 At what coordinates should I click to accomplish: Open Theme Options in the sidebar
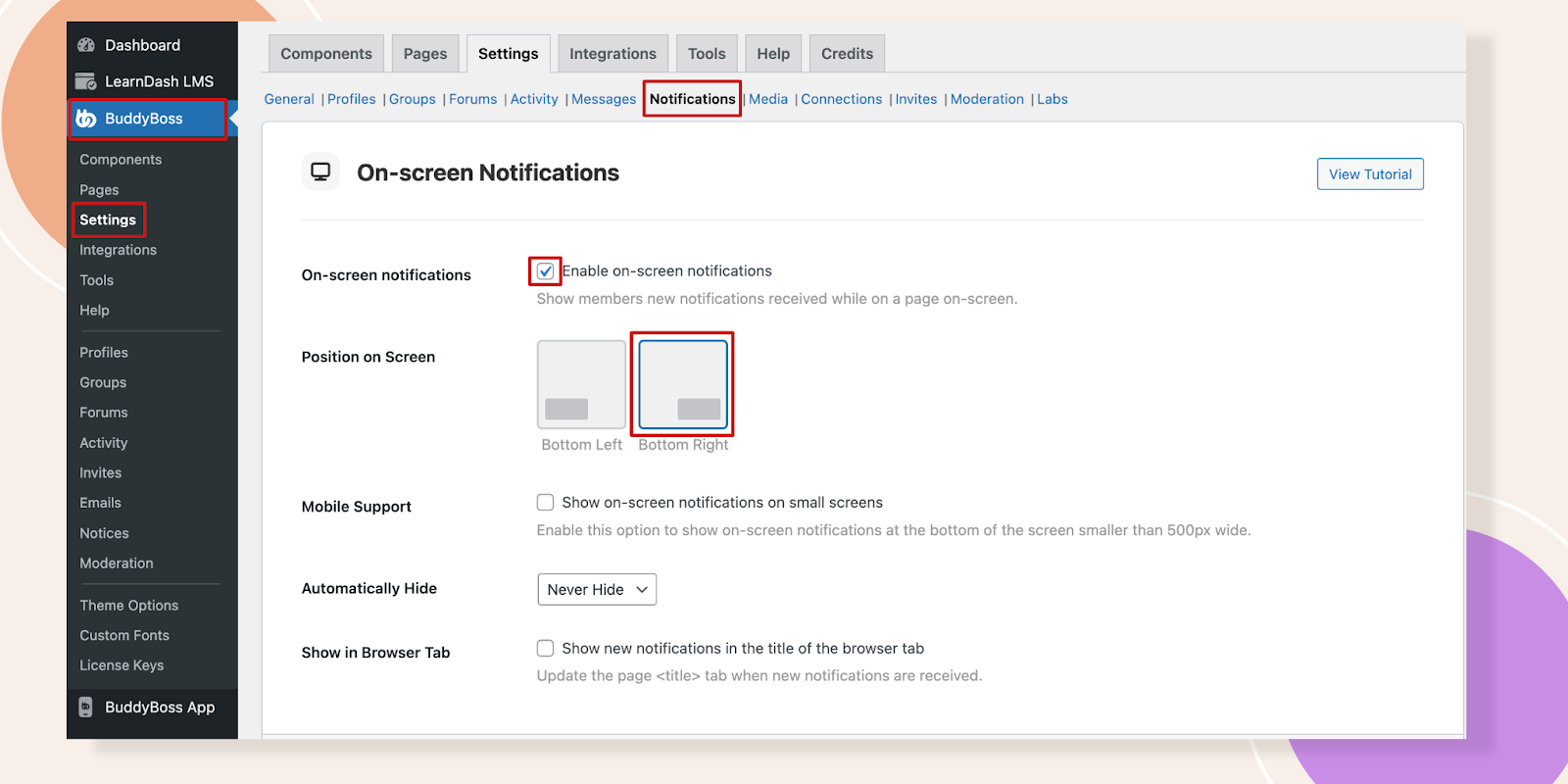(x=129, y=606)
